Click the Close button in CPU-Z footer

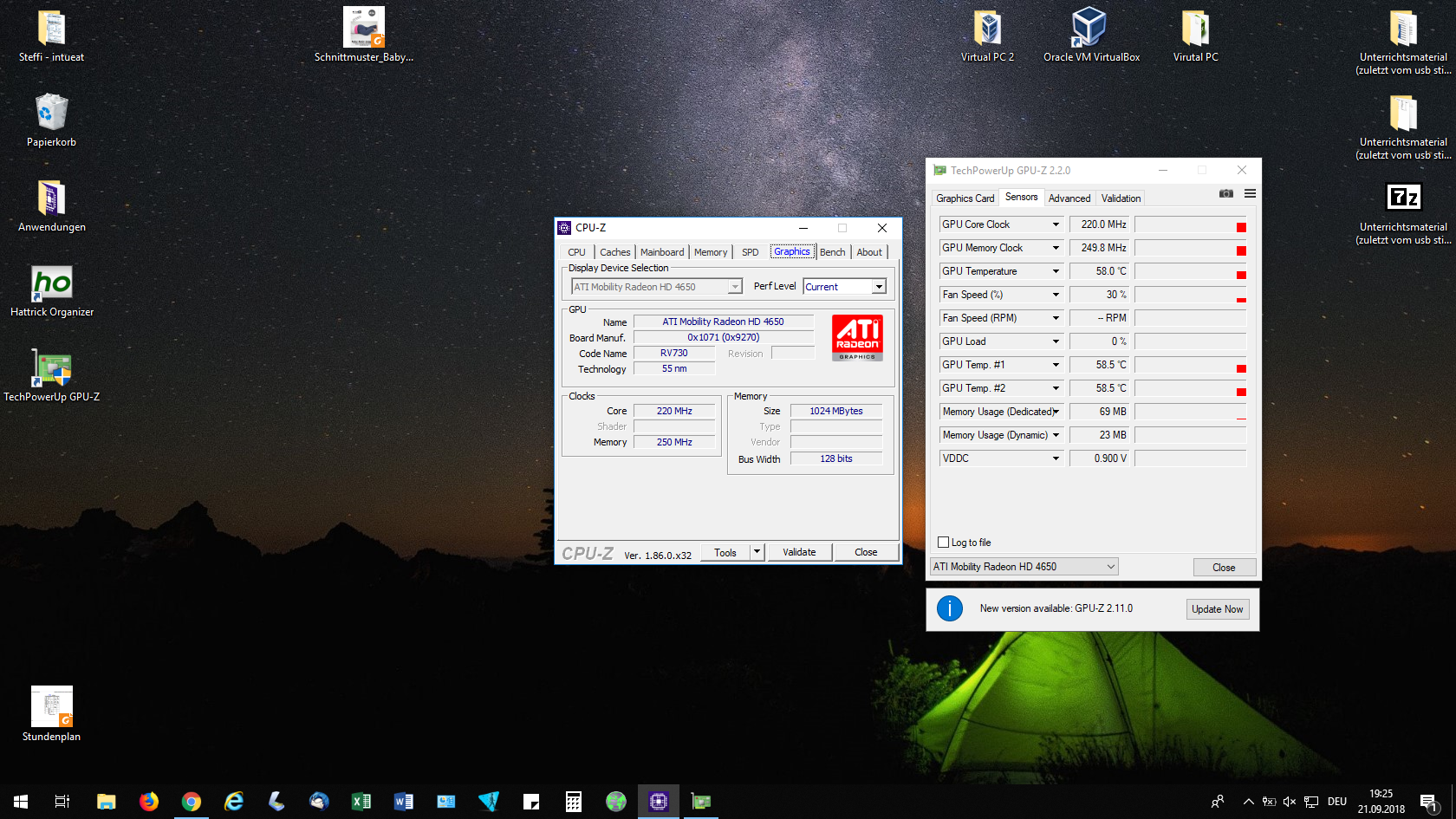pos(866,552)
